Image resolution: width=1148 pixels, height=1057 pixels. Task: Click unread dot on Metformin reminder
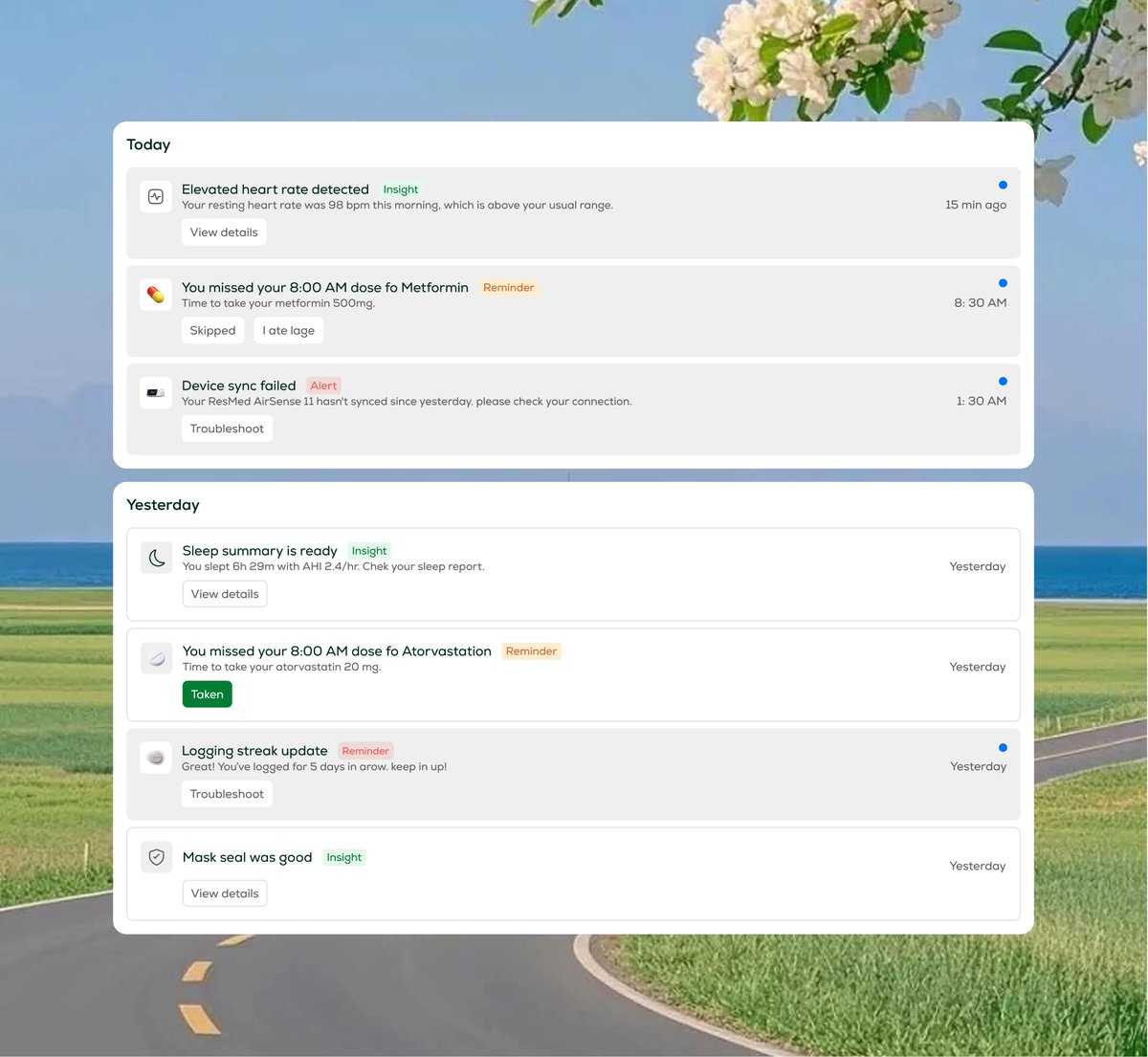pos(1003,283)
